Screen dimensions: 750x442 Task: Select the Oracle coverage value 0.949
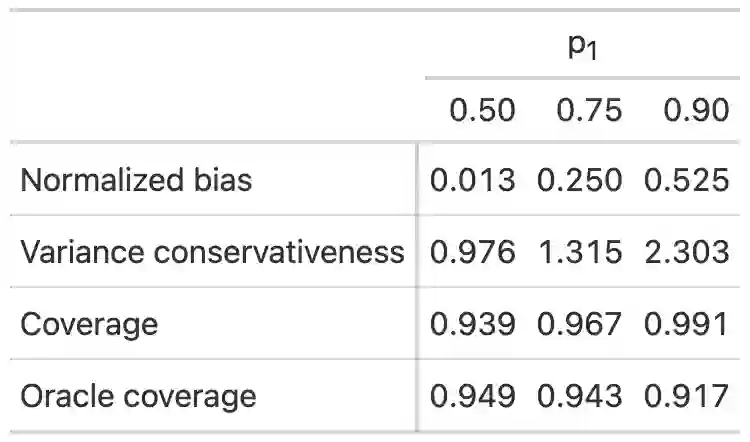[473, 396]
